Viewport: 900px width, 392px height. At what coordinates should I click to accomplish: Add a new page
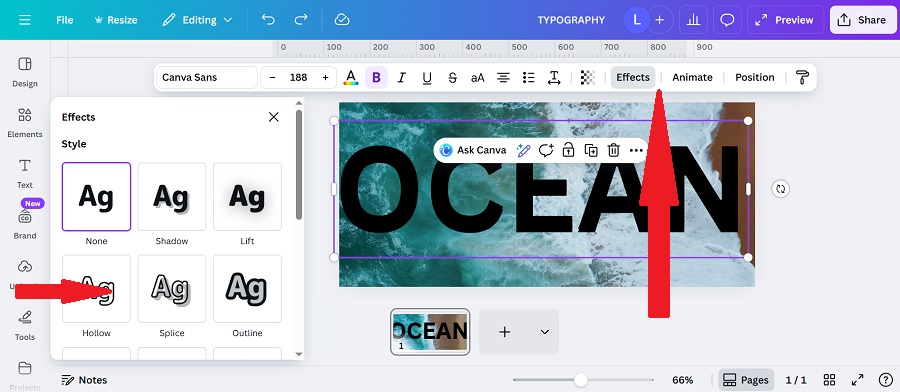tap(505, 332)
